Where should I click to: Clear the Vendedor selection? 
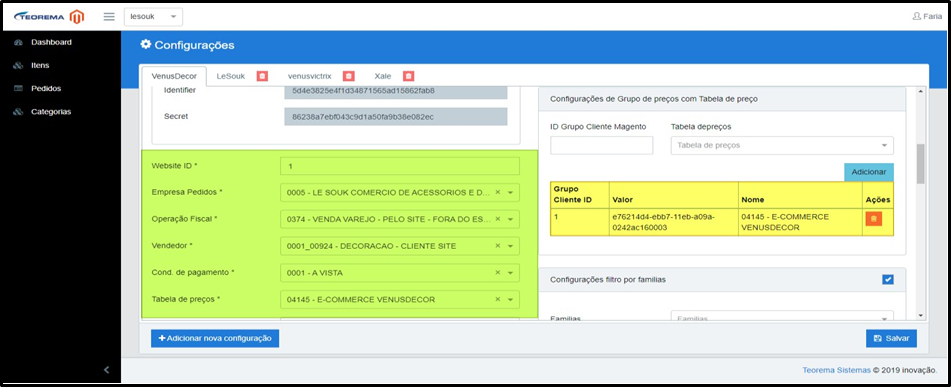[497, 246]
